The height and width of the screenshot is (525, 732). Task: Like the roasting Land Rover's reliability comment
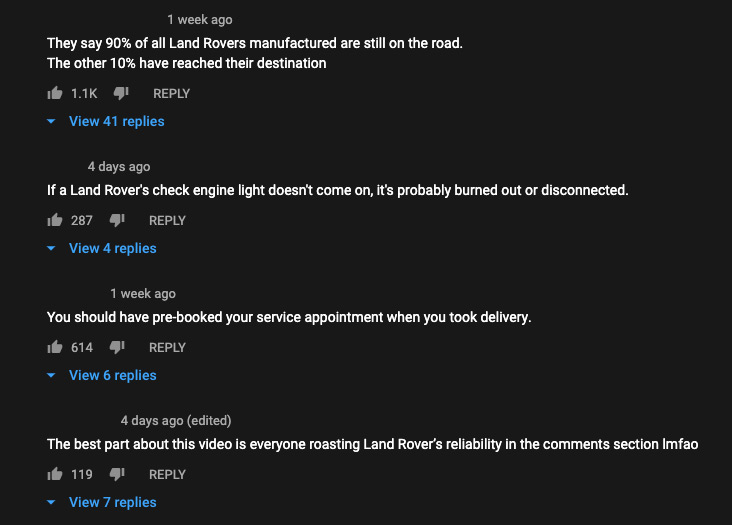pyautogui.click(x=55, y=474)
